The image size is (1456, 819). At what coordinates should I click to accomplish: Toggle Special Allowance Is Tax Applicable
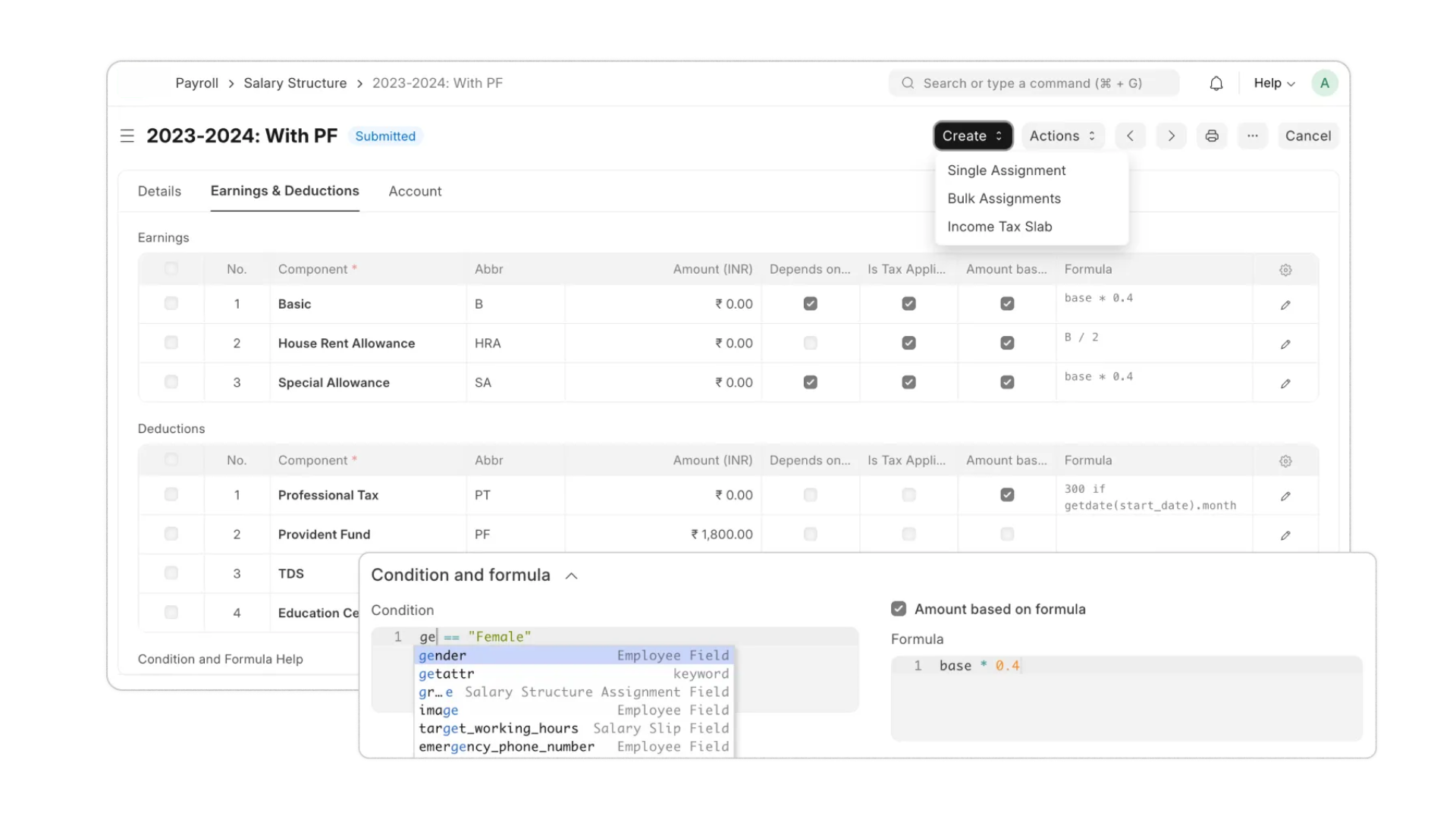click(908, 382)
